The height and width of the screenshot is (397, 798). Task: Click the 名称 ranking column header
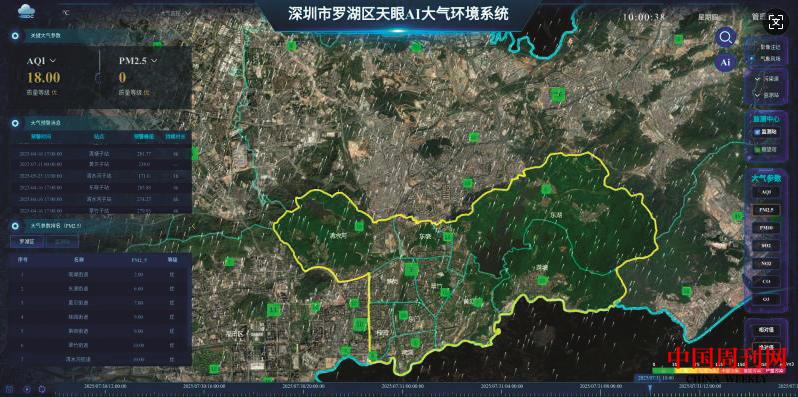click(x=78, y=259)
